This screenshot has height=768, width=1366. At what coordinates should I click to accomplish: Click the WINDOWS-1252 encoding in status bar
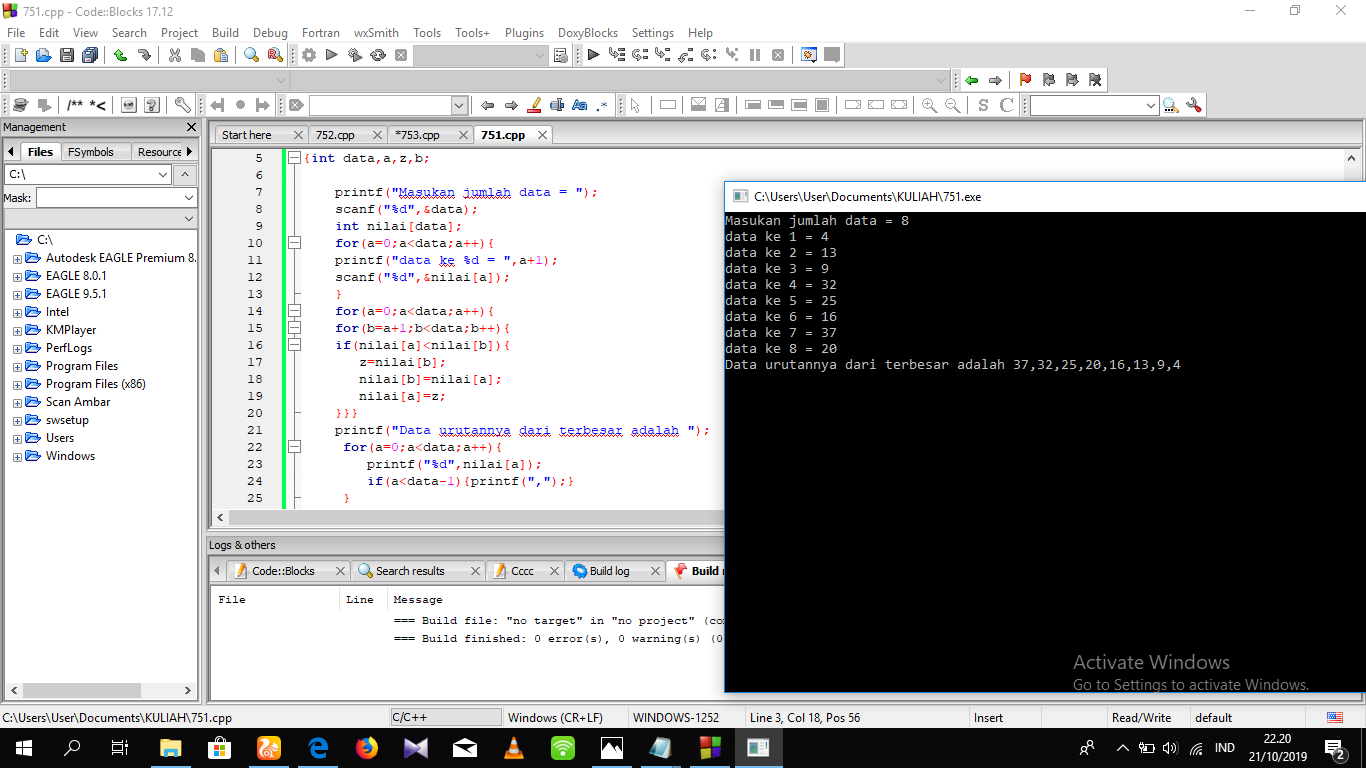tap(675, 718)
